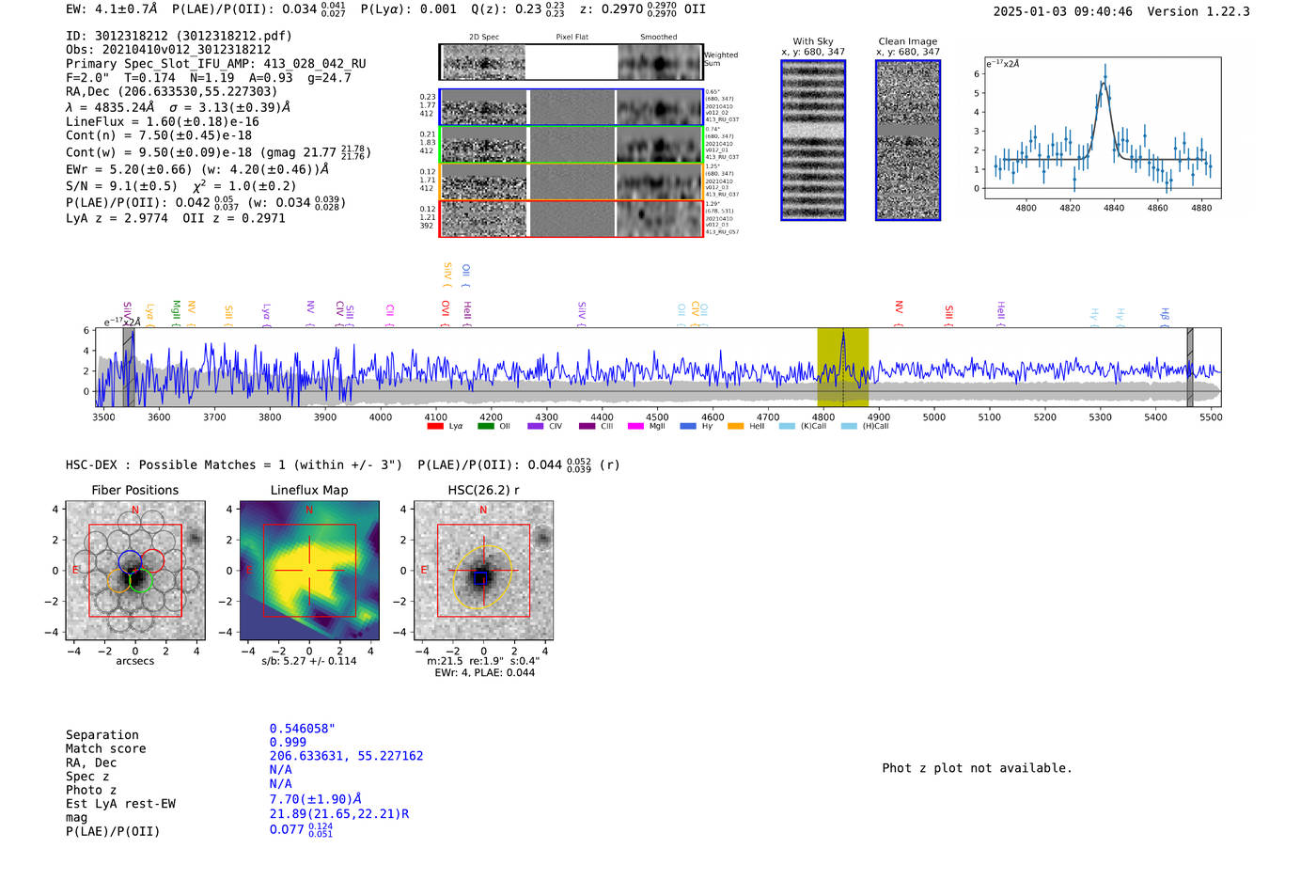Click the yellow highlighted band in the spectrum
Image resolution: width=1316 pixels, height=896 pixels.
842,367
